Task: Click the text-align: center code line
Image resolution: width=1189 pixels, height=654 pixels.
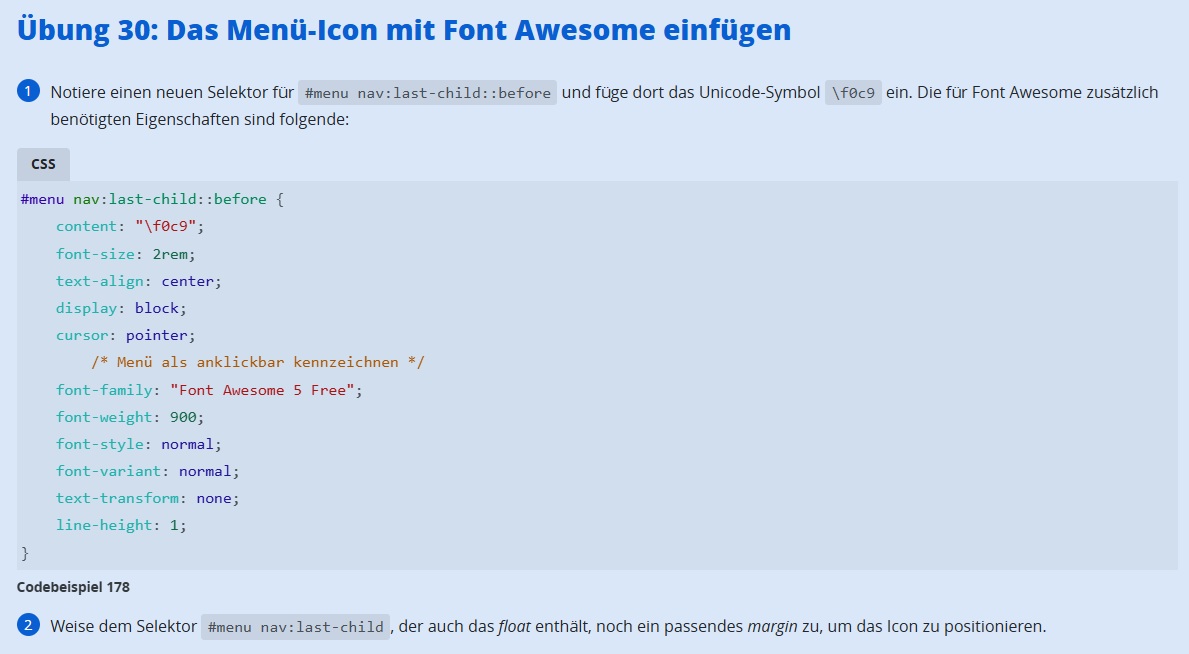Action: (138, 281)
